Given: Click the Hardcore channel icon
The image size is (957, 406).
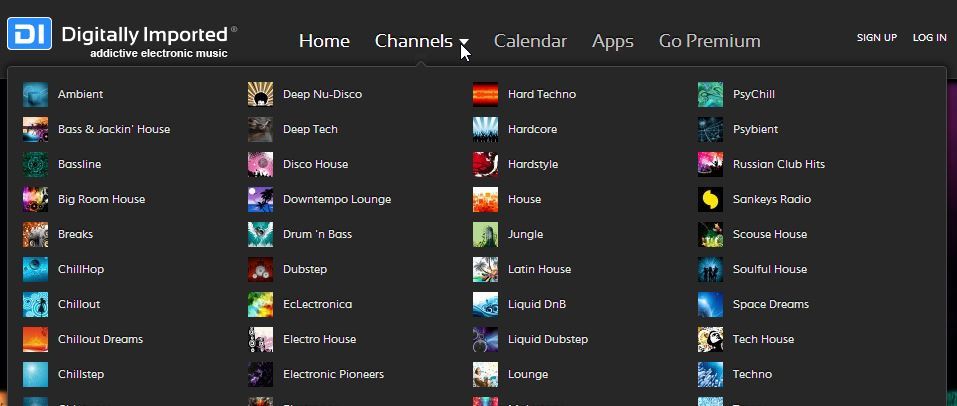Looking at the screenshot, I should tap(485, 129).
